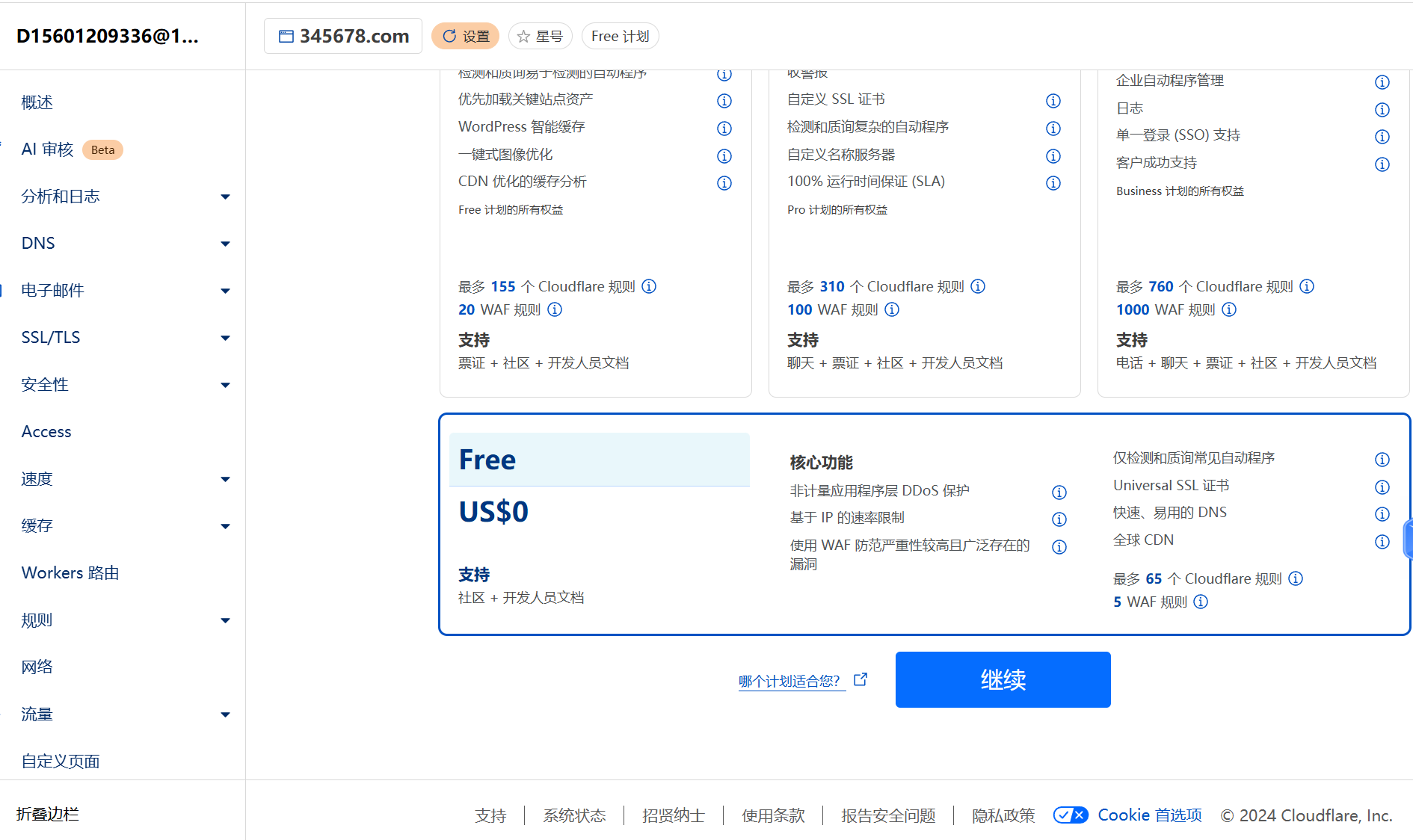Screen dimensions: 1413x840
Task: Toggle the Cookie preferences switch icon
Action: (1071, 815)
